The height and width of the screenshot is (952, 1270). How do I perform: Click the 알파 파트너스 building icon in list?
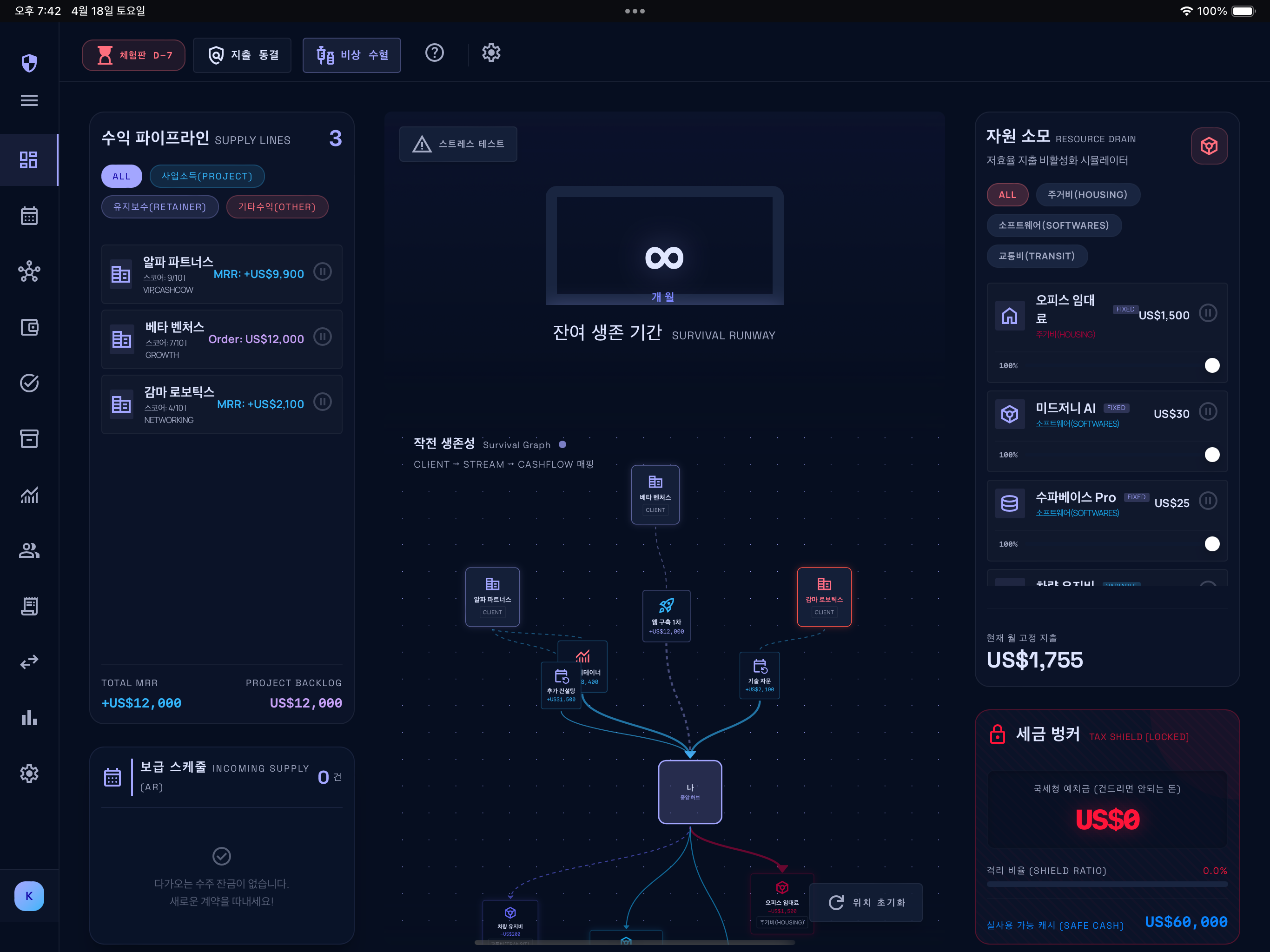point(120,274)
